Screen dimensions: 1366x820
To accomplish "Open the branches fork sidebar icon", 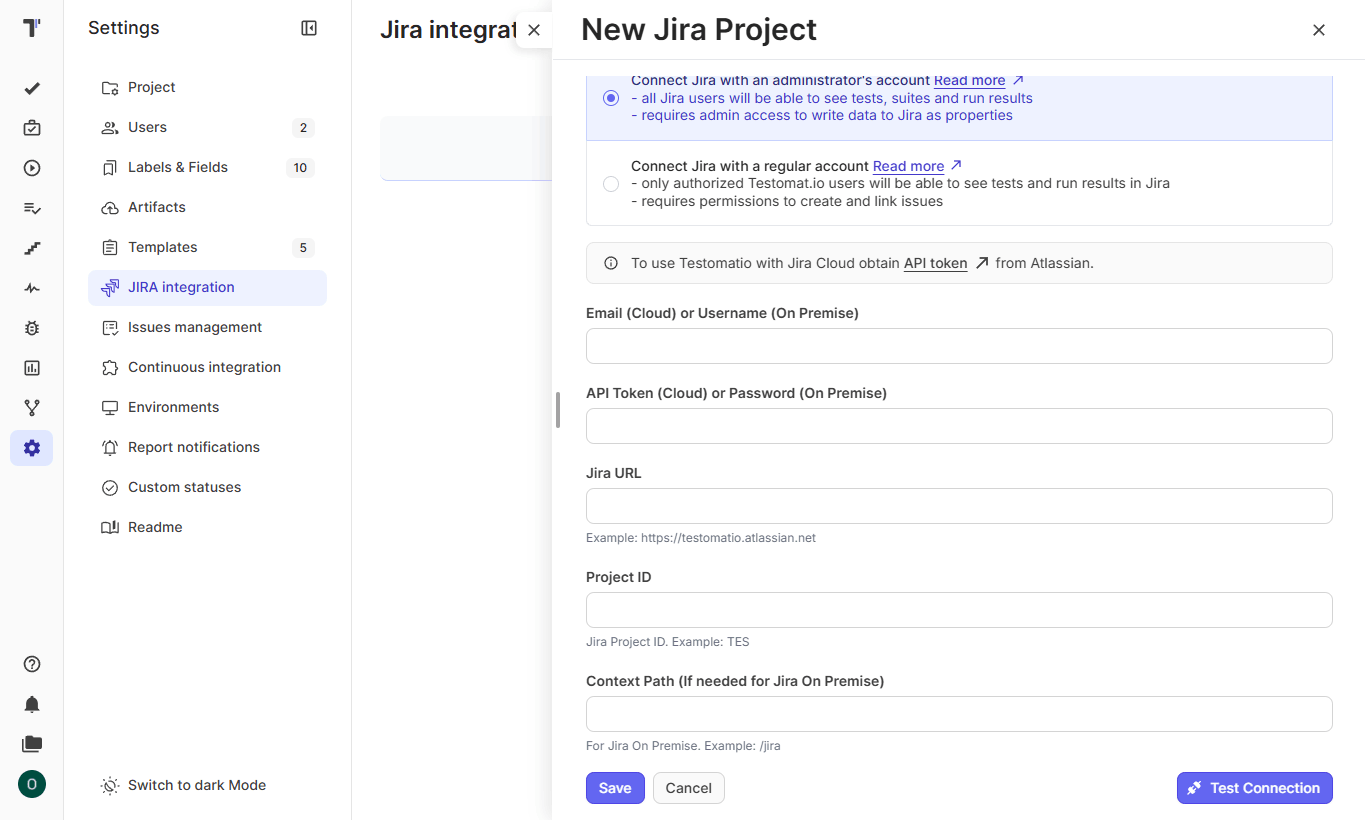I will (32, 408).
